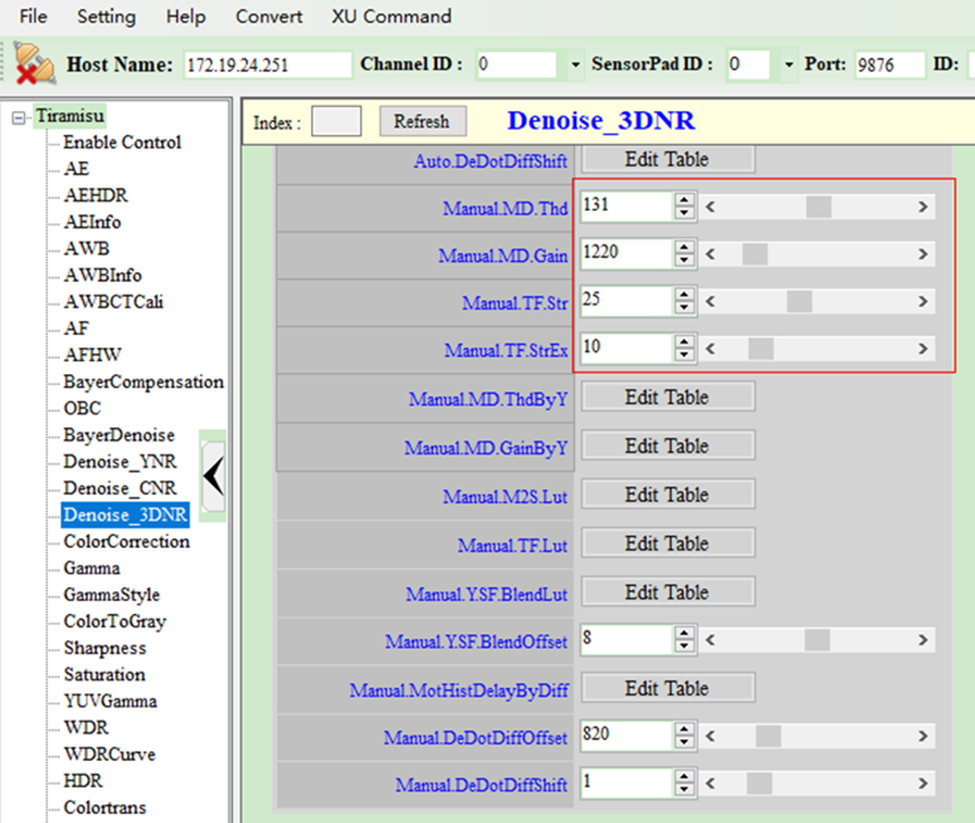Select Denoise_YNR in the tree
The image size is (975, 823).
click(119, 462)
